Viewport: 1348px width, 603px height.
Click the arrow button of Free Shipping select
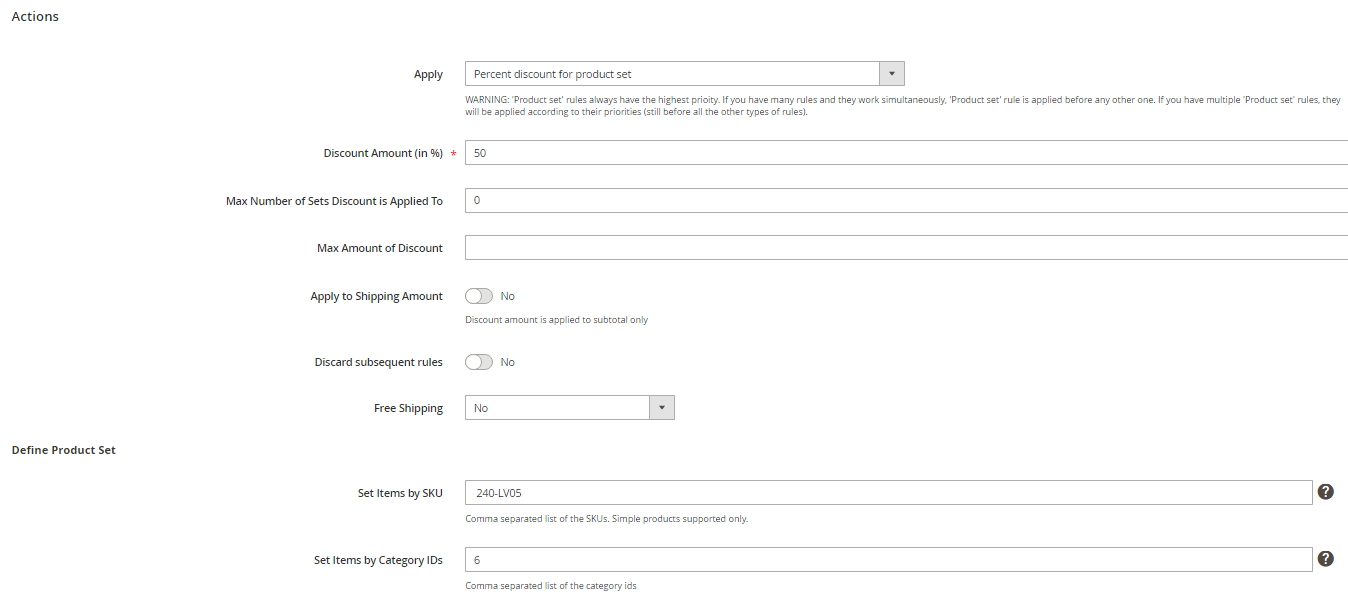(x=662, y=408)
